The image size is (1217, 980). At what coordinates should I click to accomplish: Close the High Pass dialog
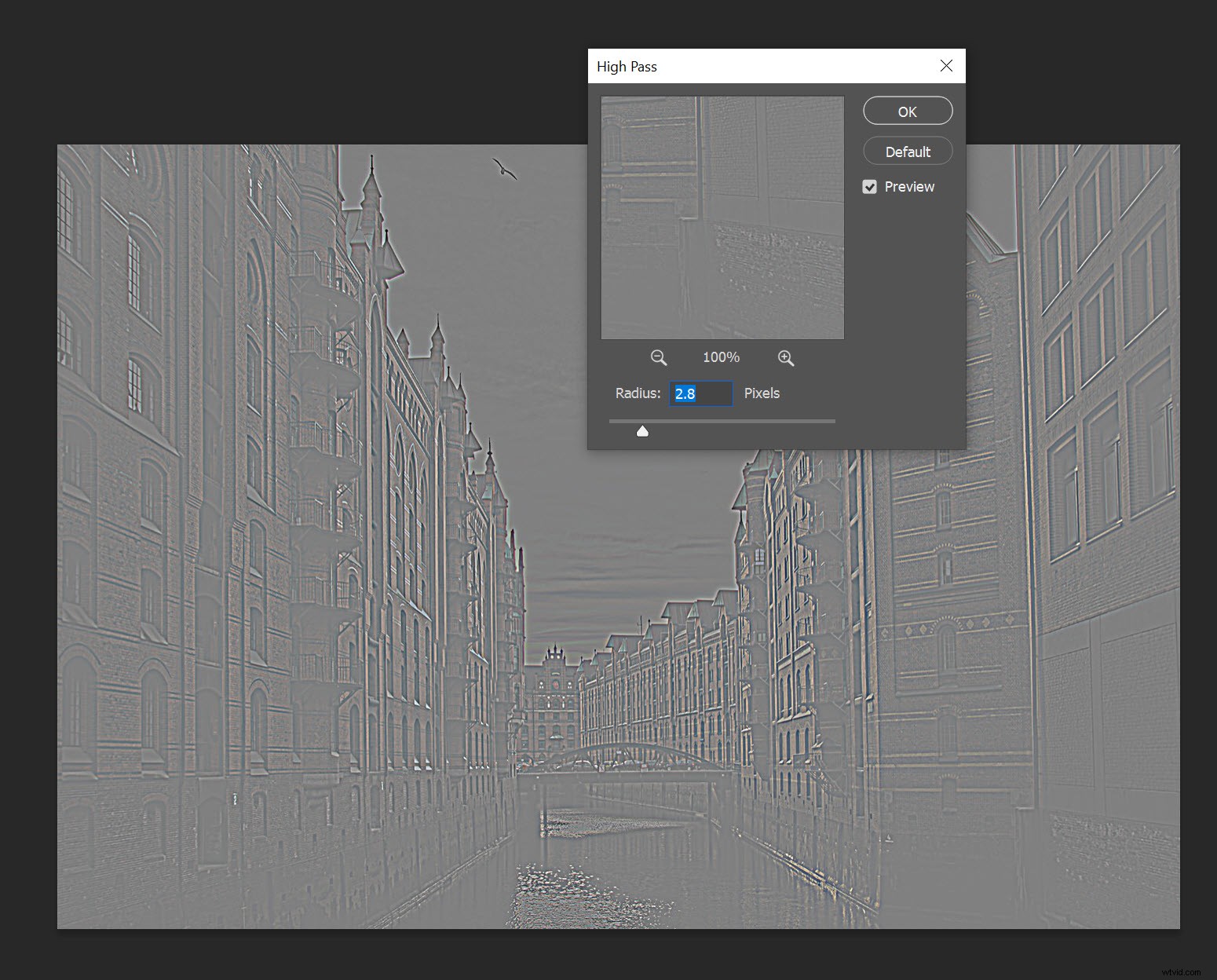pos(946,66)
